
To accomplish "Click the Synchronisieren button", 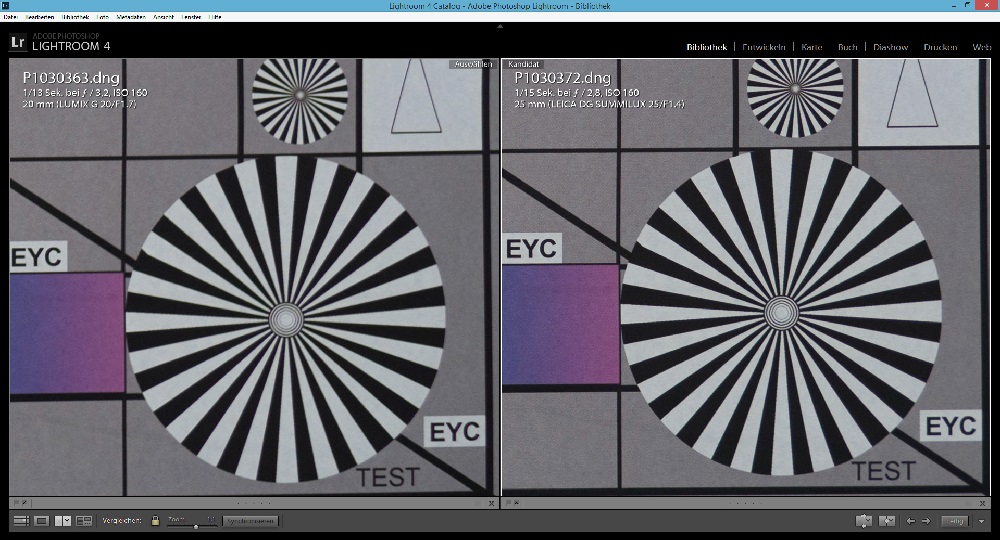I will pos(251,521).
